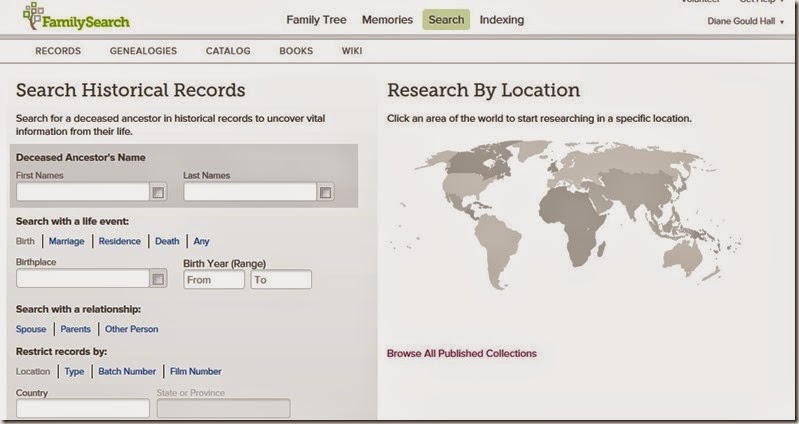Image resolution: width=799 pixels, height=424 pixels.
Task: Focus the Last Names input field
Action: pos(250,192)
